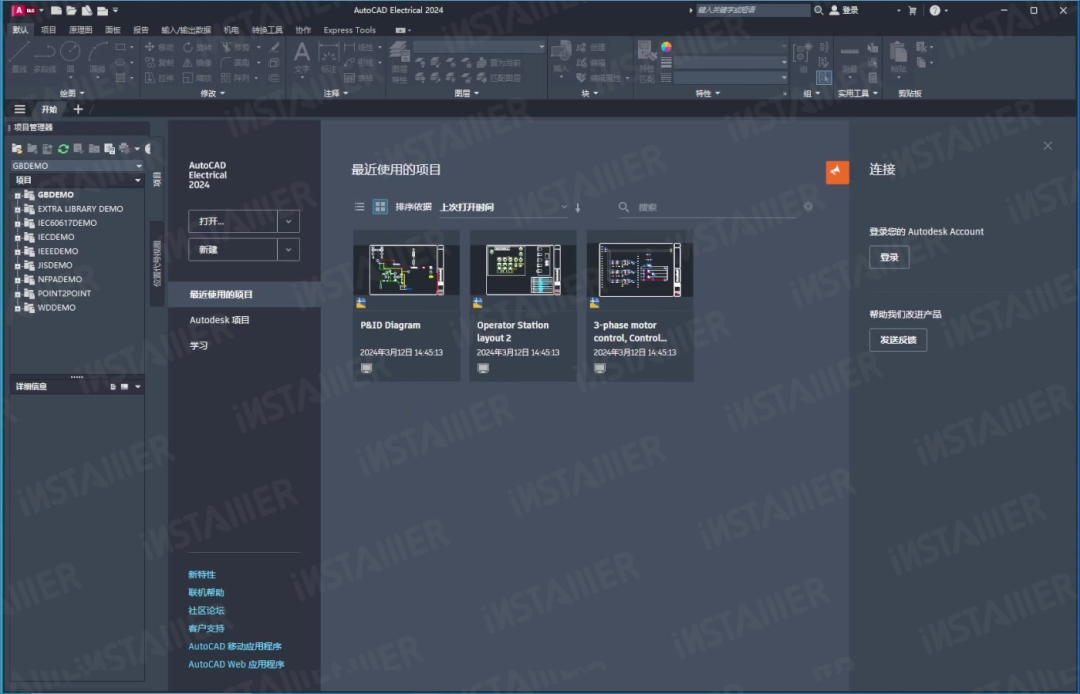The image size is (1080, 694).
Task: Switch recent projects to grid view
Action: pyautogui.click(x=380, y=207)
